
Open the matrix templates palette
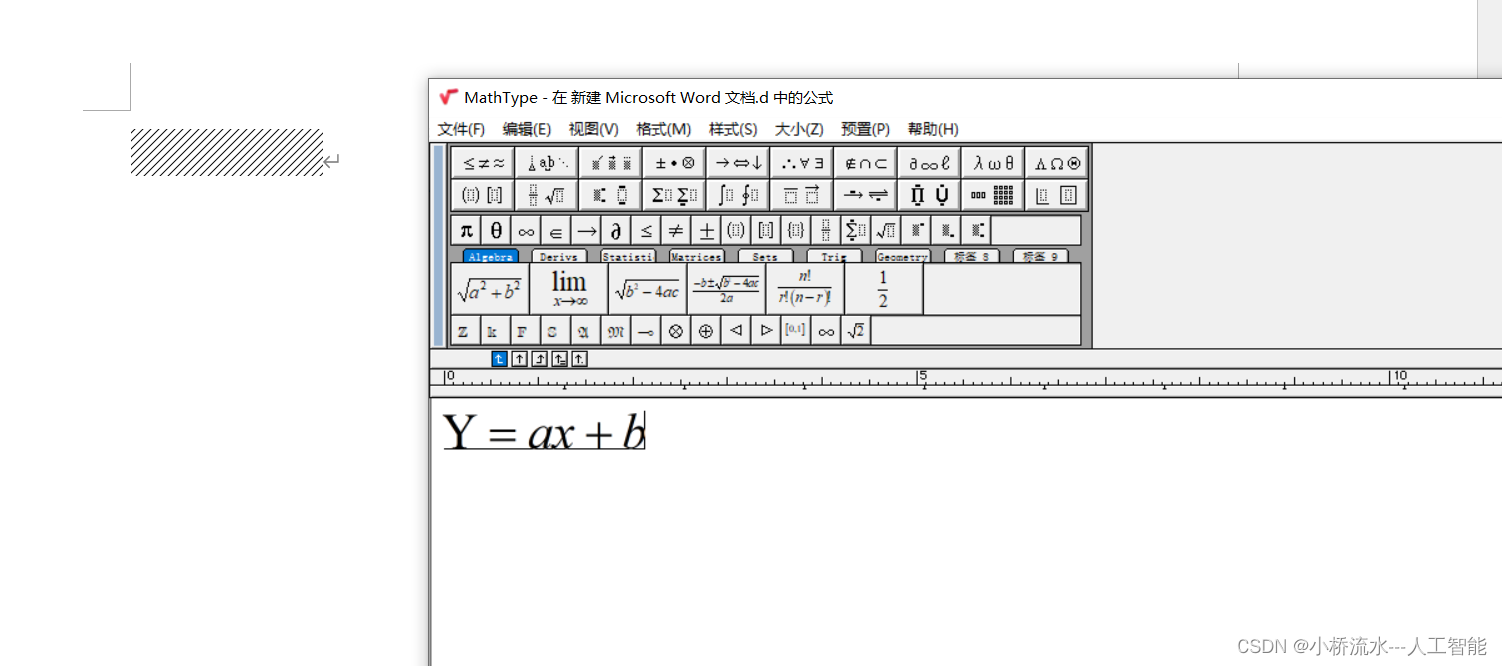point(994,195)
